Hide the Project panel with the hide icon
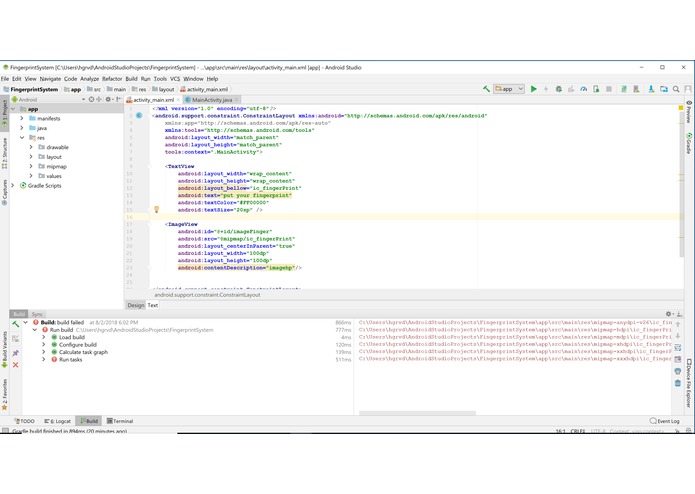This screenshot has width=695, height=494. [x=119, y=99]
